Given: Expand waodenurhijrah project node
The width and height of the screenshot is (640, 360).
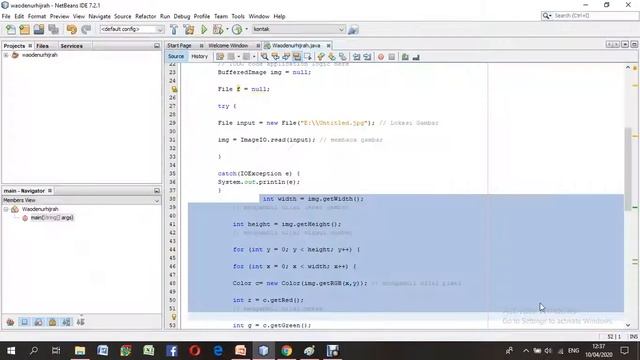Looking at the screenshot, I should [6, 55].
